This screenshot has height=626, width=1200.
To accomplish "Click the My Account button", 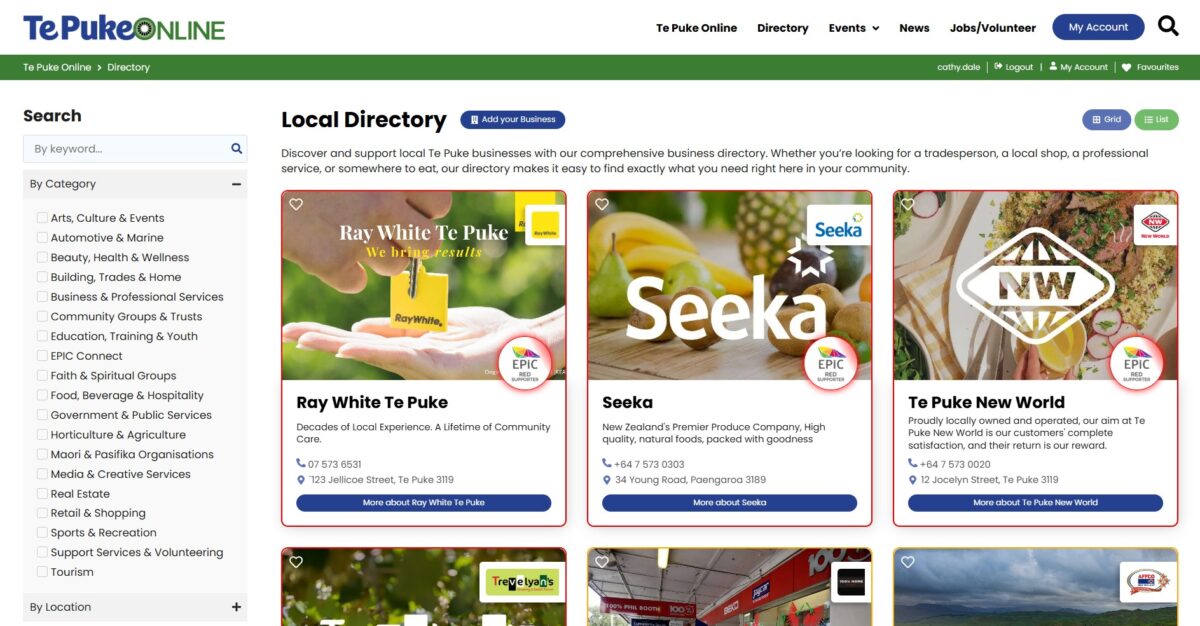I will pos(1098,27).
